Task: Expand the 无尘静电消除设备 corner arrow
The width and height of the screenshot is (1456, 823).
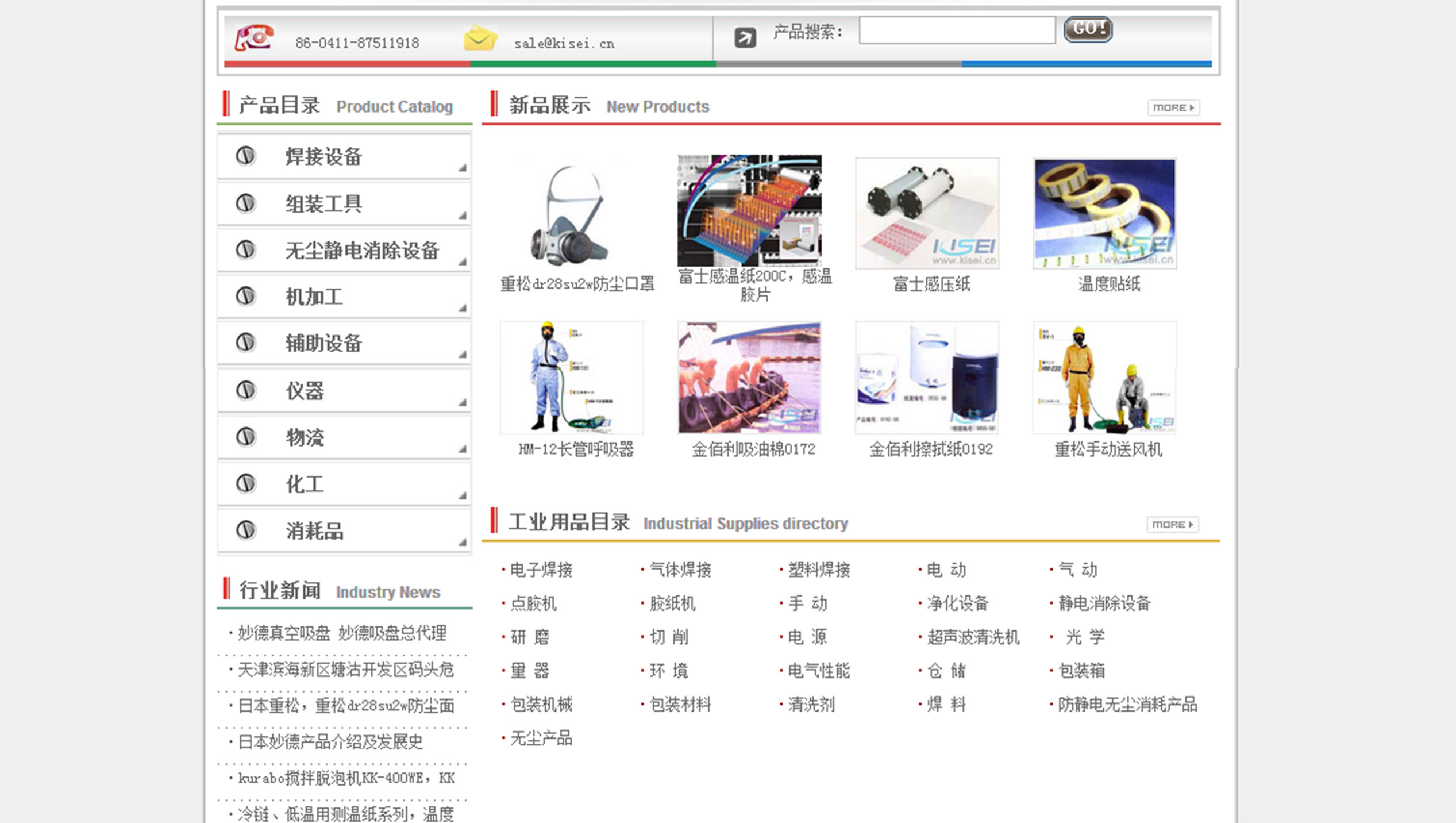Action: [462, 262]
